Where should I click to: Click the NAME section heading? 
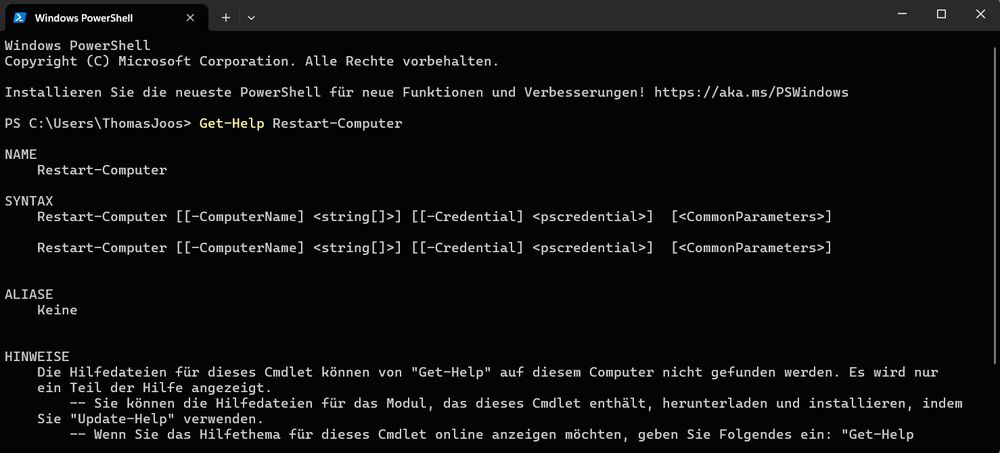[x=21, y=154]
